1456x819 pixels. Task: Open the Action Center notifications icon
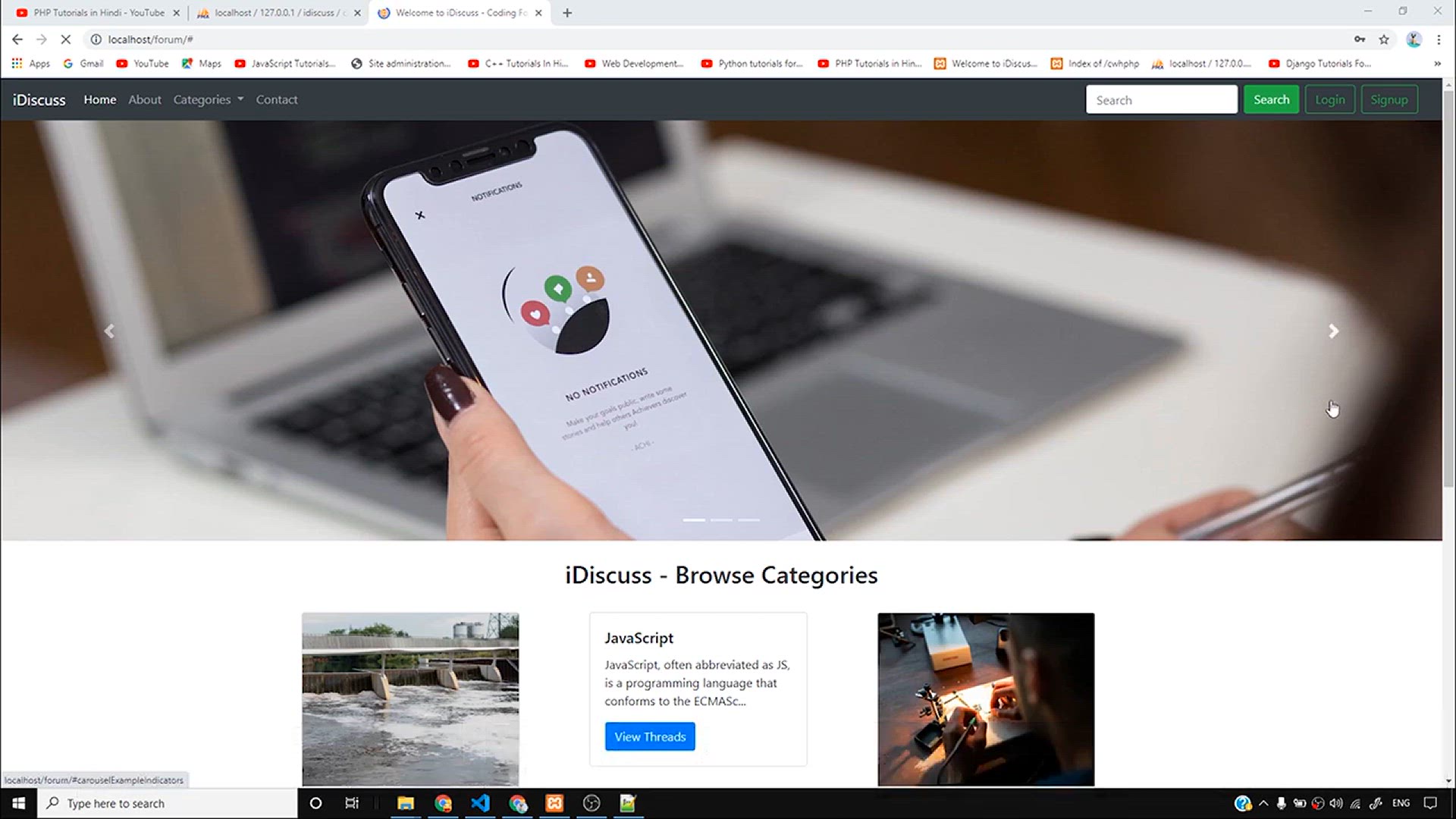tap(1430, 803)
